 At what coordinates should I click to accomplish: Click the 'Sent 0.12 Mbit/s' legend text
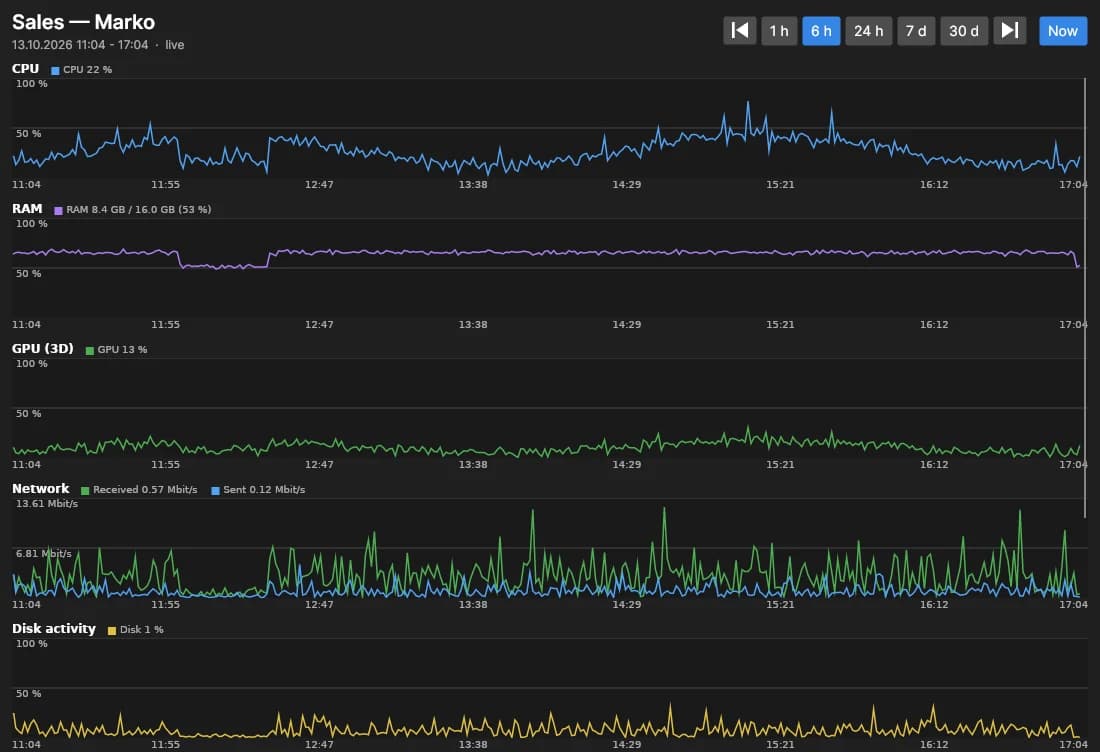point(264,490)
